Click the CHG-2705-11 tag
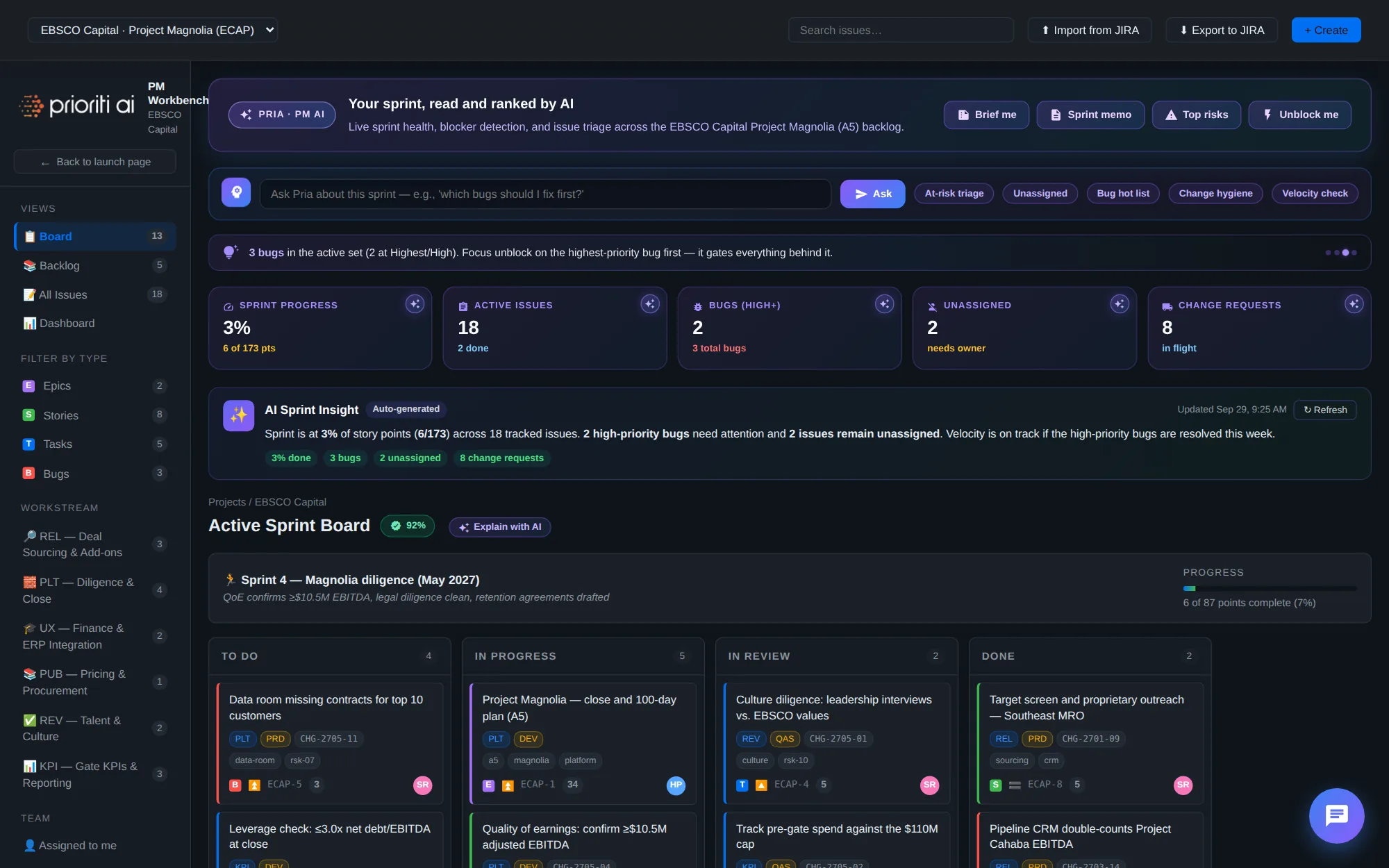The height and width of the screenshot is (868, 1389). [328, 739]
